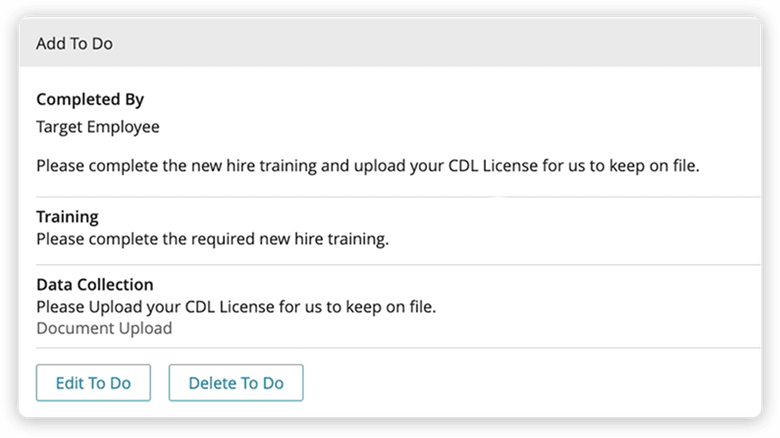
Task: Click the divider line above Training heading
Action: coord(398,197)
